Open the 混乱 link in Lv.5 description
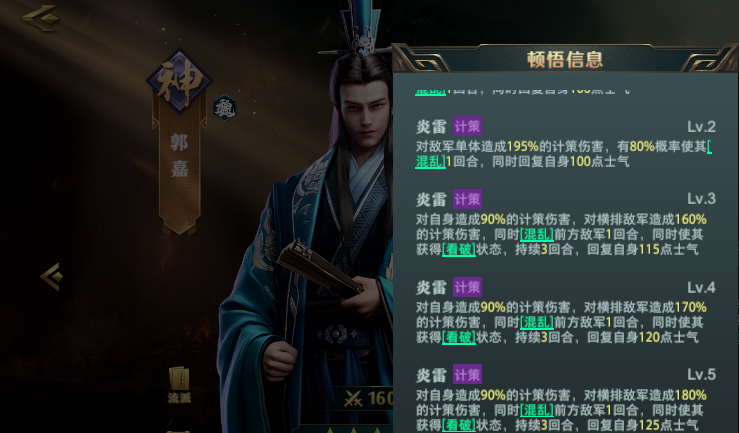This screenshot has width=739, height=433. [537, 410]
